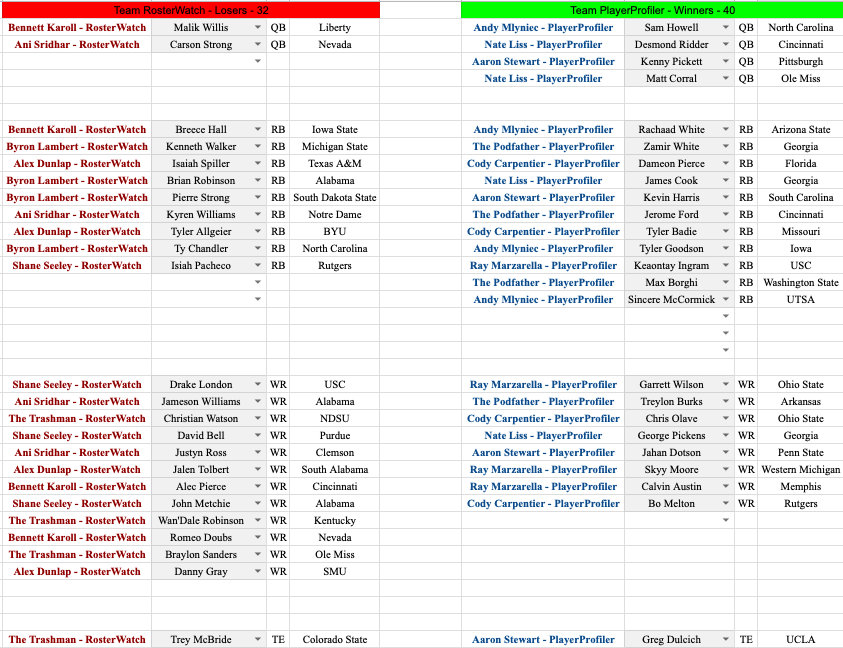Expand the Greg Dulcich dropdown
This screenshot has width=843, height=648.
click(725, 640)
